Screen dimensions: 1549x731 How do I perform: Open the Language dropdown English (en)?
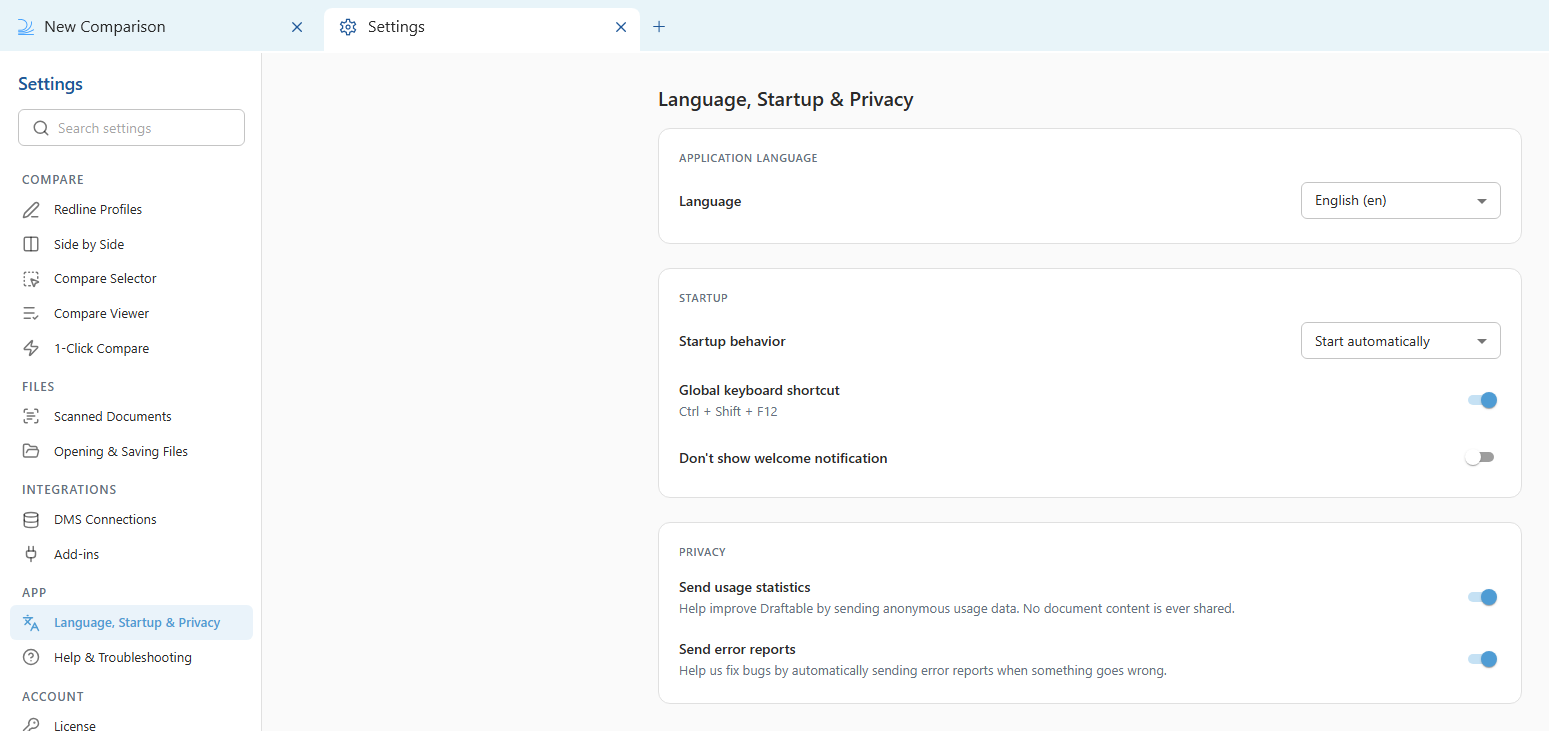click(x=1400, y=200)
